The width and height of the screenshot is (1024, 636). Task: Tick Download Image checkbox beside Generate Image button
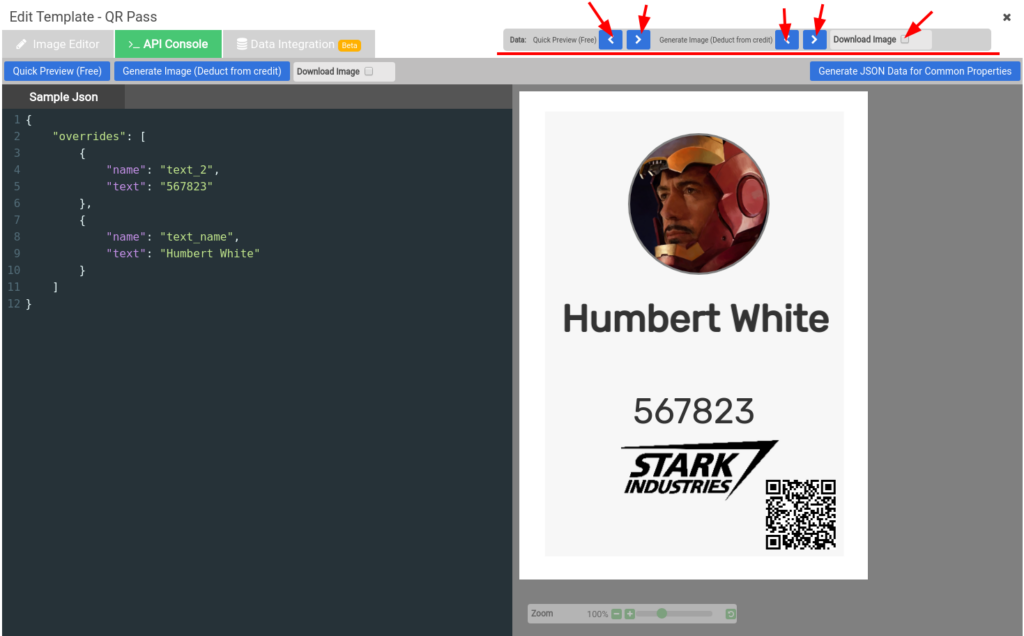pyautogui.click(x=368, y=71)
